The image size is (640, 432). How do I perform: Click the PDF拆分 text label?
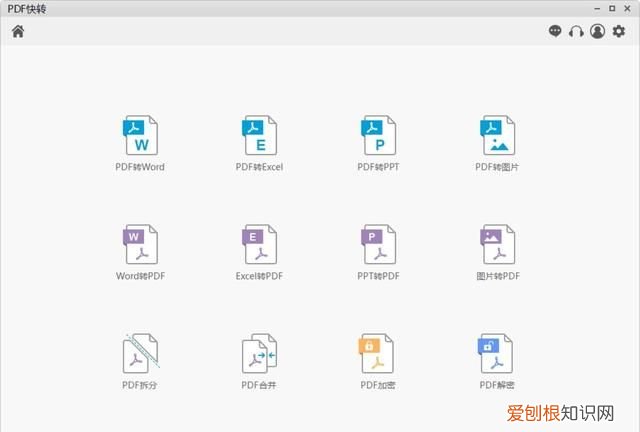[140, 385]
